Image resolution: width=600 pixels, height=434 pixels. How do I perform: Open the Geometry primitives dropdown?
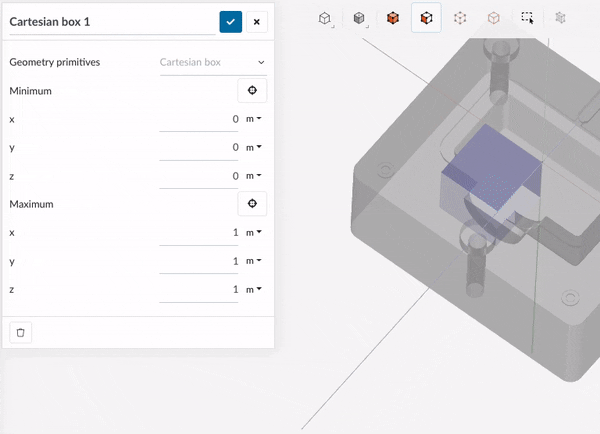(213, 62)
